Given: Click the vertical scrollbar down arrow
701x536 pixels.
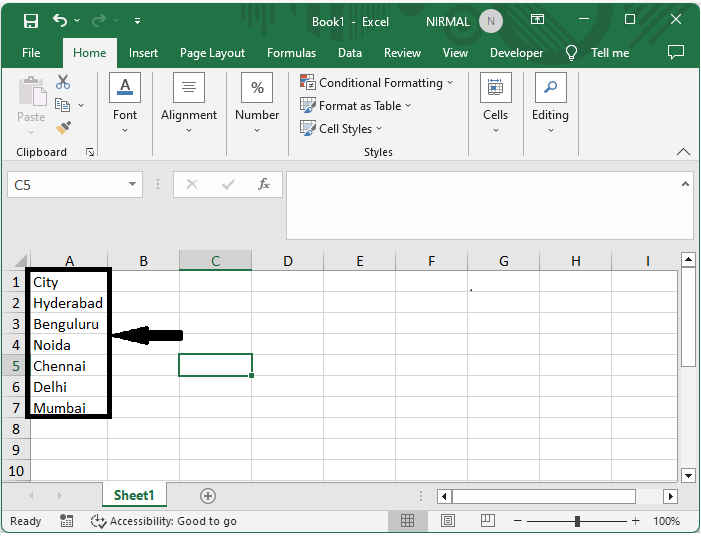Looking at the screenshot, I should [688, 476].
